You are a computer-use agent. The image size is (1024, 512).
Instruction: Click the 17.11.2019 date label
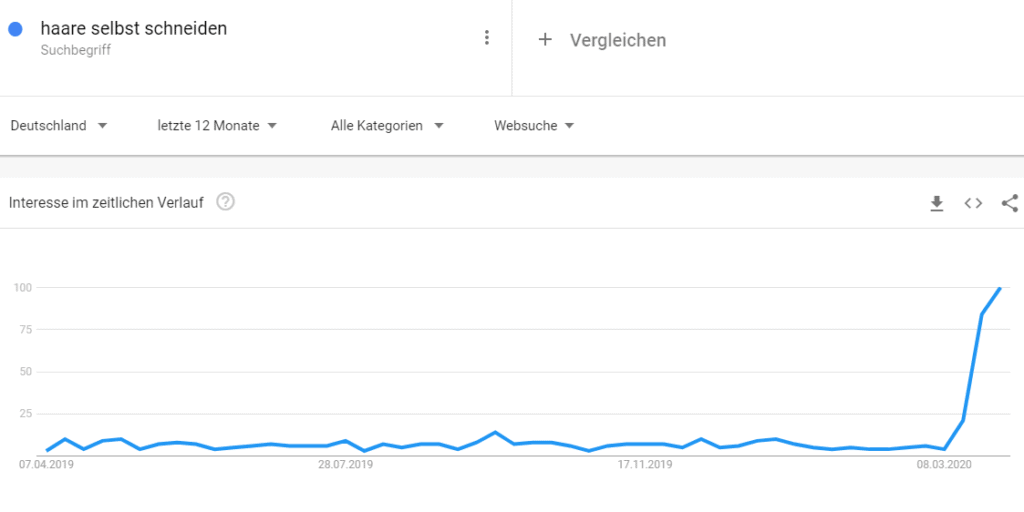point(645,465)
